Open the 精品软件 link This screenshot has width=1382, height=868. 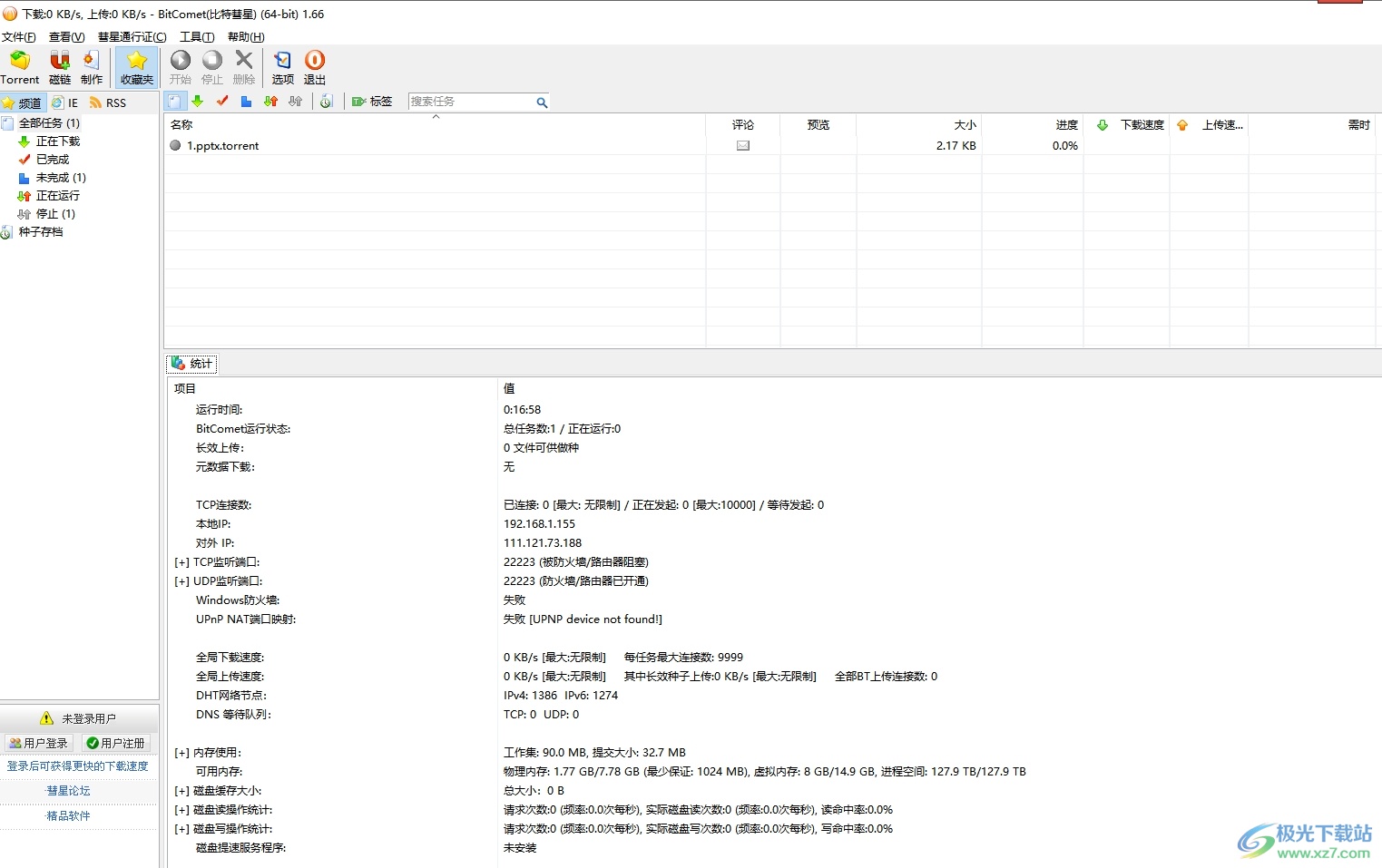(x=68, y=815)
